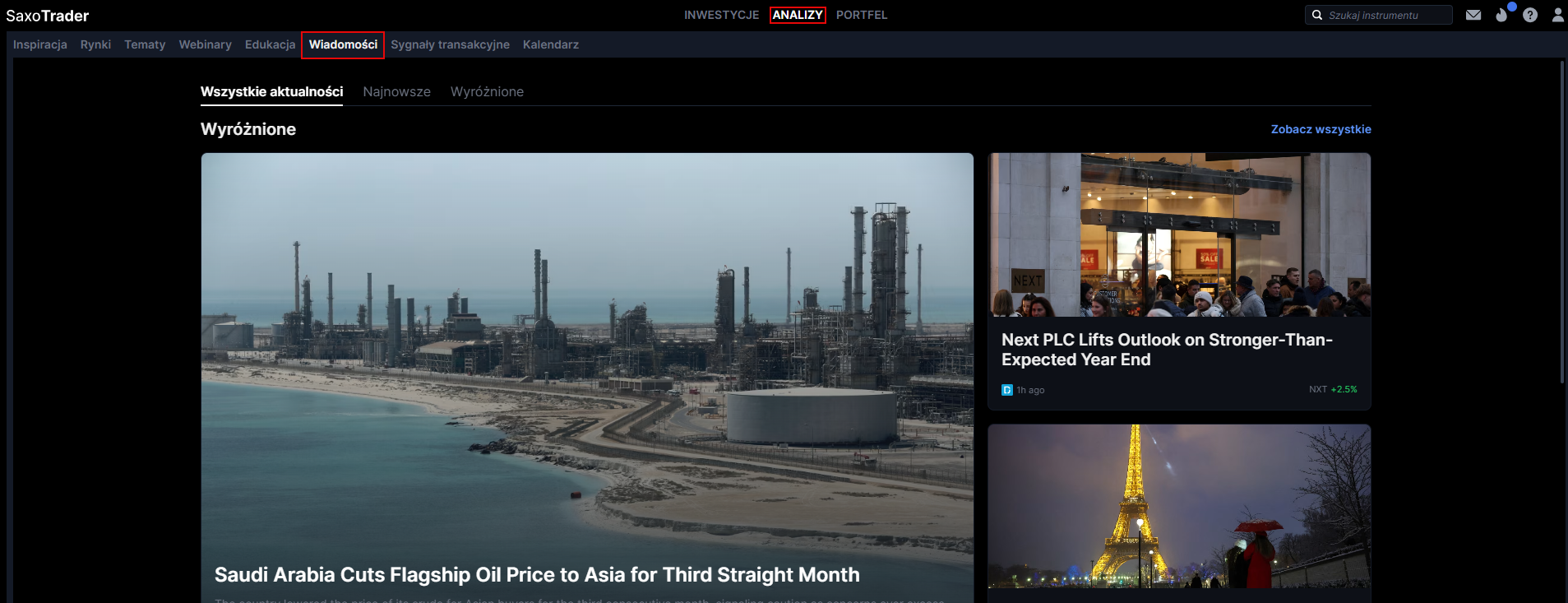Switch to the Najnowsze news tab
This screenshot has width=1568, height=603.
pyautogui.click(x=396, y=91)
